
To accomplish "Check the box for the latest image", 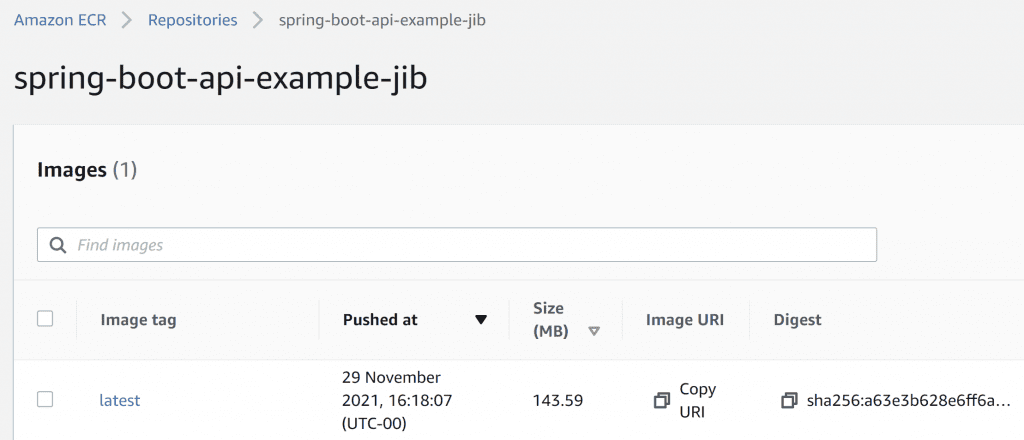I will pos(45,399).
